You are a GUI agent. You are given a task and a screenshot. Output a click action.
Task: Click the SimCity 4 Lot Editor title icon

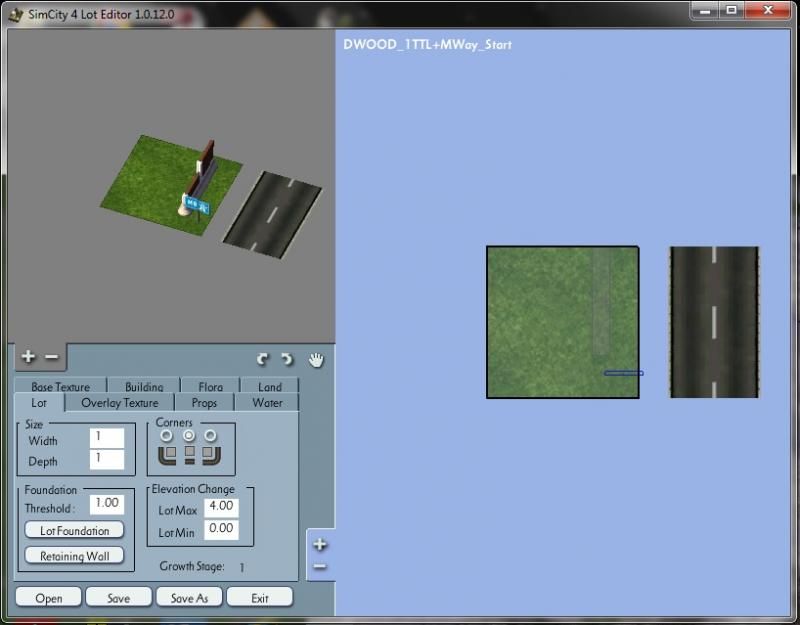coord(16,14)
